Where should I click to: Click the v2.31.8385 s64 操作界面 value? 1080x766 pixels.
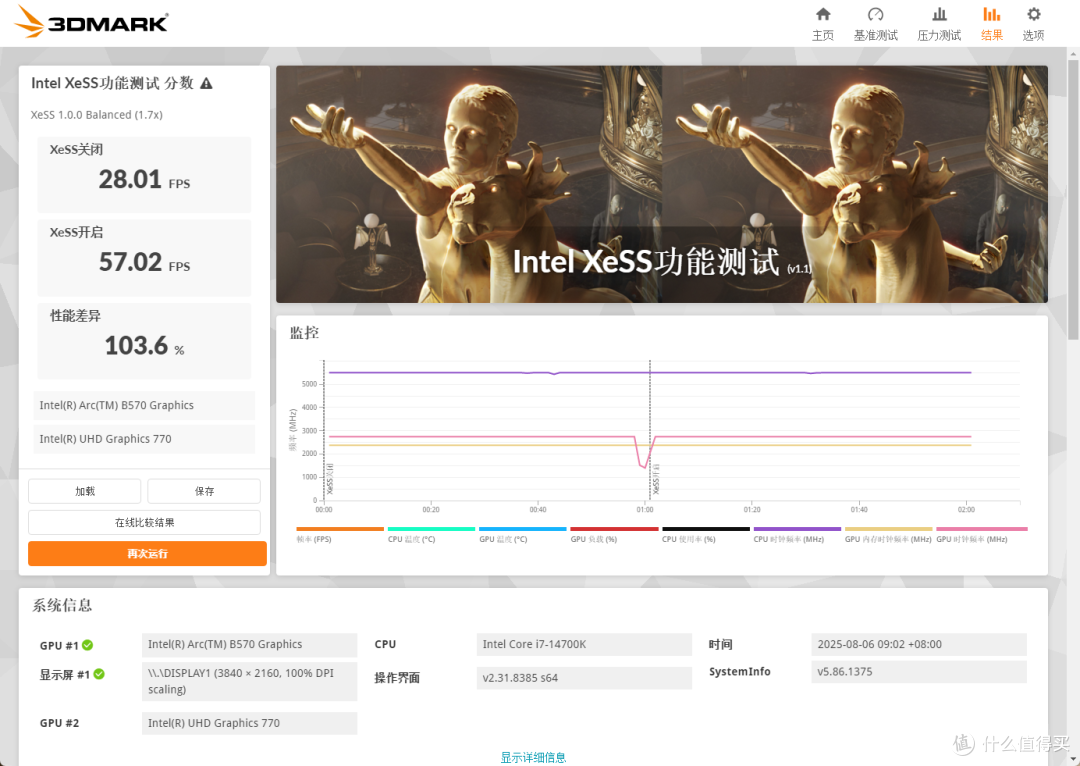coord(584,678)
